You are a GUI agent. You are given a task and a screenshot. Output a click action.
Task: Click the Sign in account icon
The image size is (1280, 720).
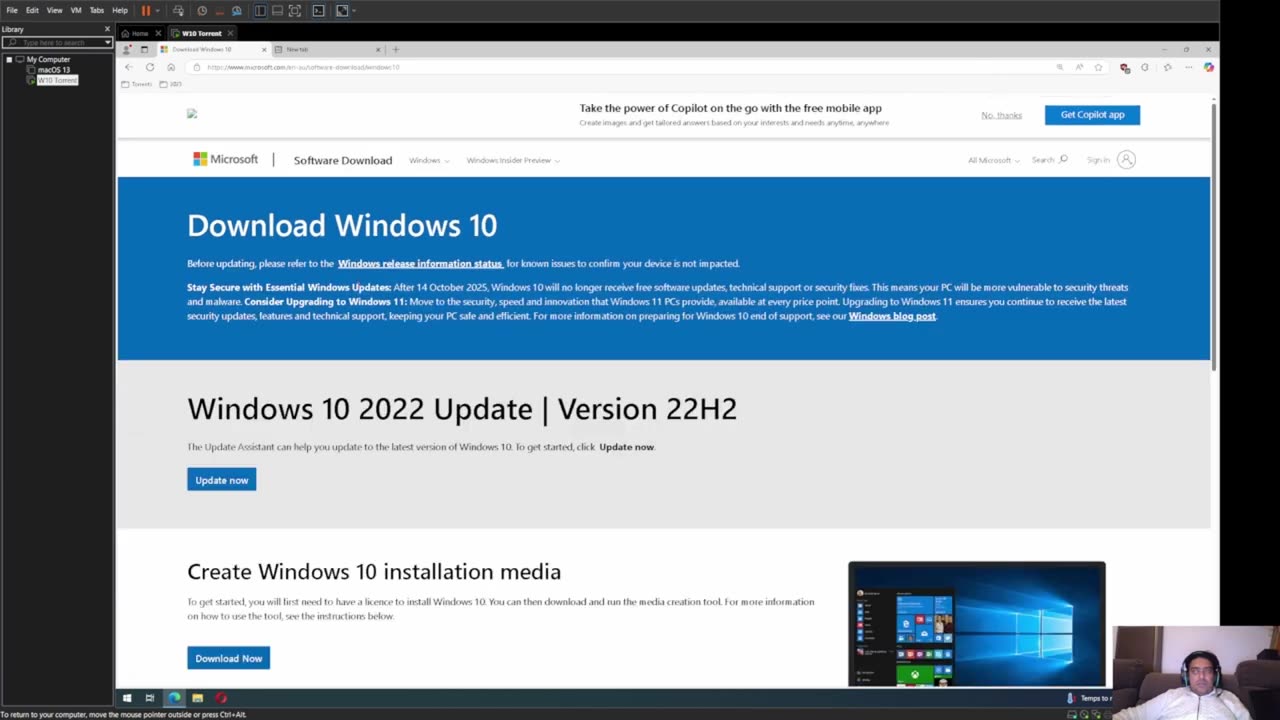(x=1126, y=160)
